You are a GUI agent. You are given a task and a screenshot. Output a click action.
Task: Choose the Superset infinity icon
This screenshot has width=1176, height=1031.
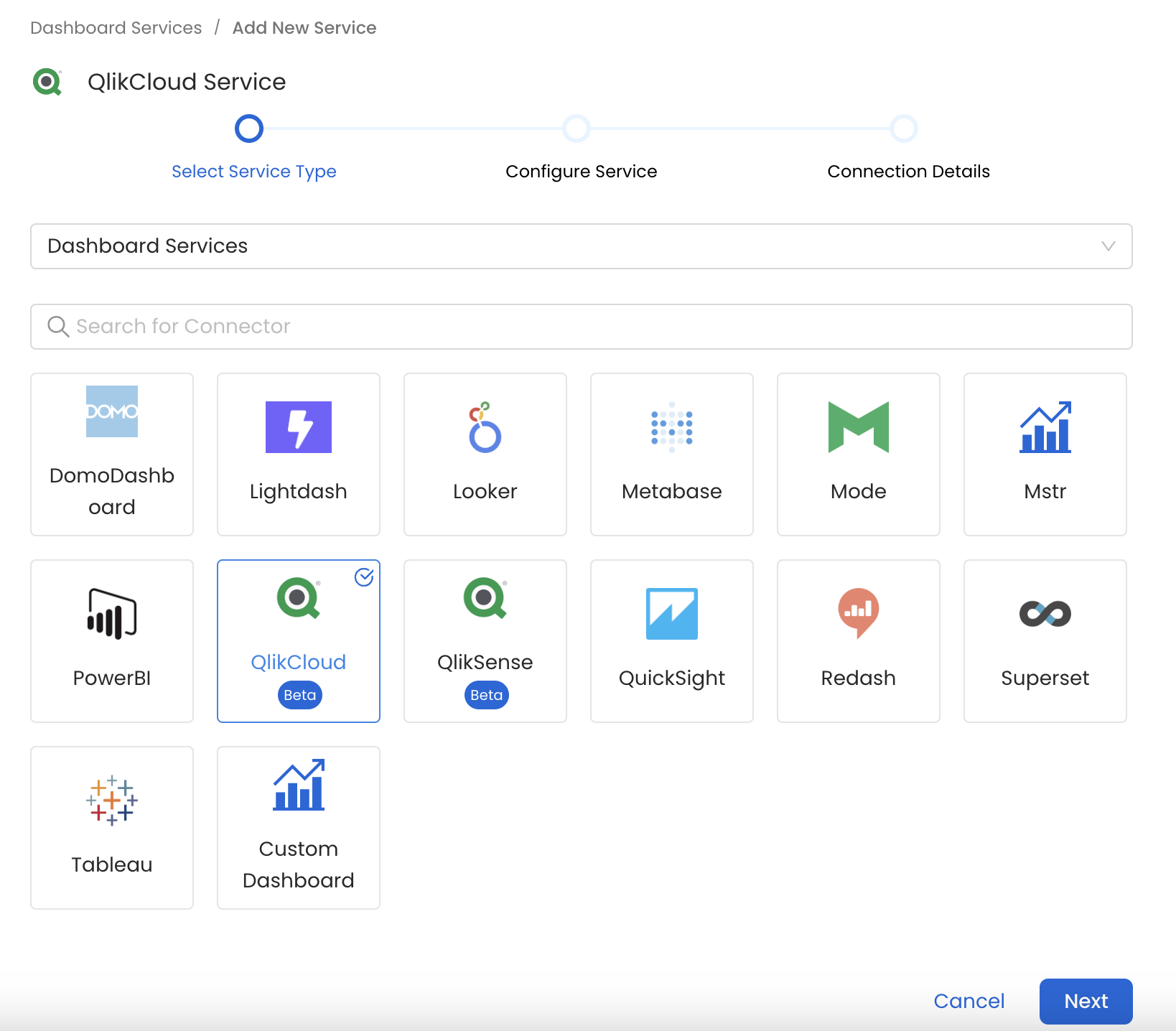pyautogui.click(x=1045, y=614)
